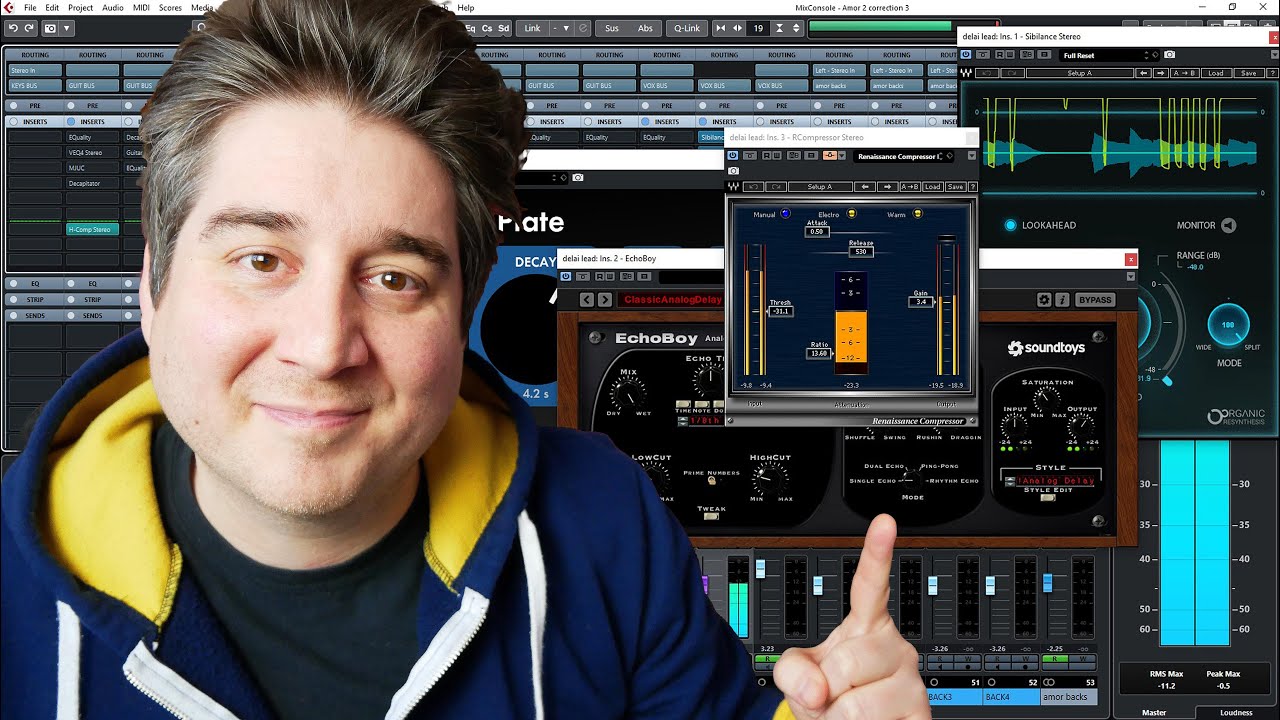Screen dimensions: 1280x720
Task: Open the MIDI menu
Action: 141,7
